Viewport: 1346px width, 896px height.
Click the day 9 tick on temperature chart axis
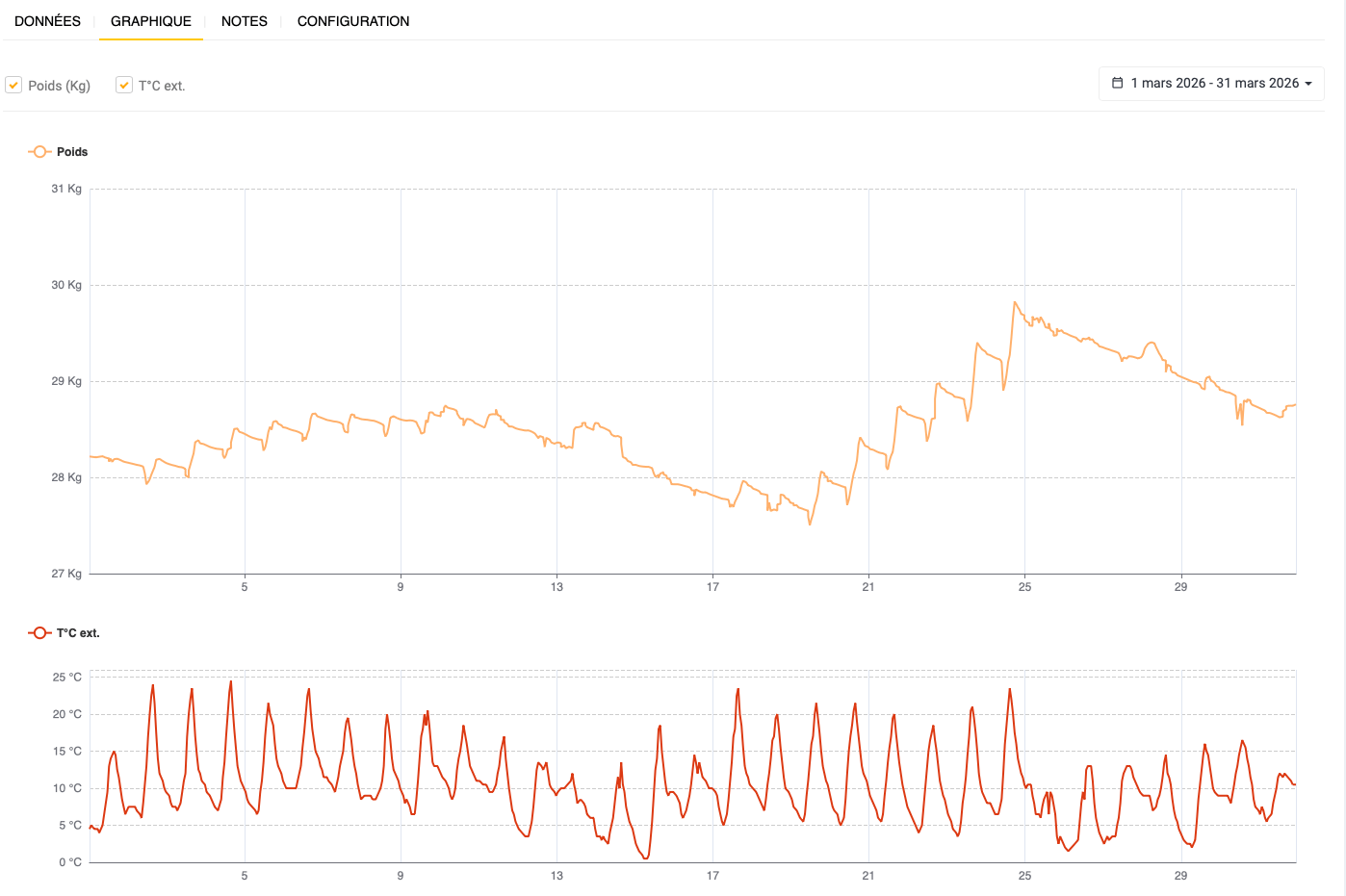401,875
